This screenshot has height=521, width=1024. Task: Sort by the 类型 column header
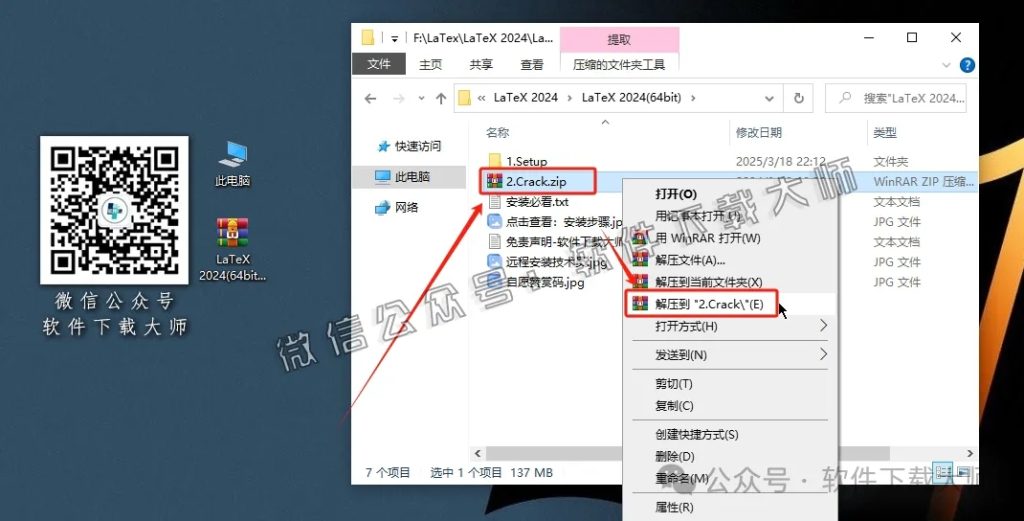tap(885, 132)
